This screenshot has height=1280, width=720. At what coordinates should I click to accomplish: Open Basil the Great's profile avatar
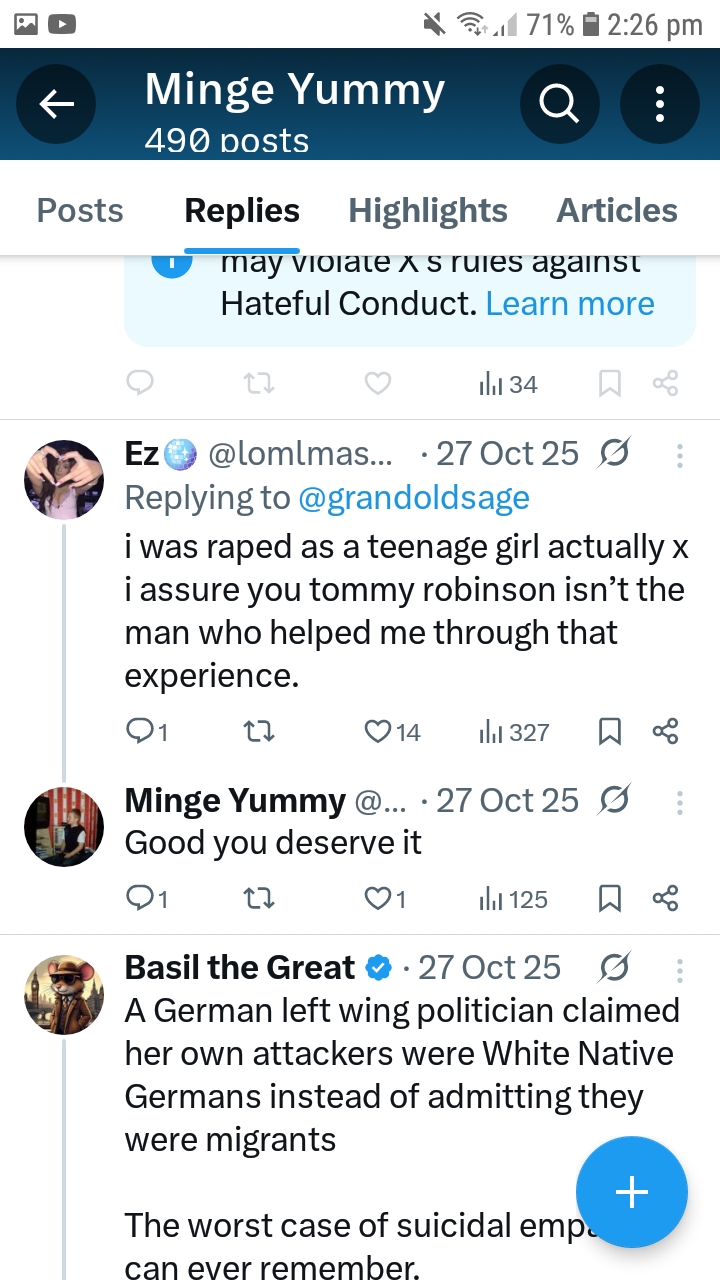[64, 994]
